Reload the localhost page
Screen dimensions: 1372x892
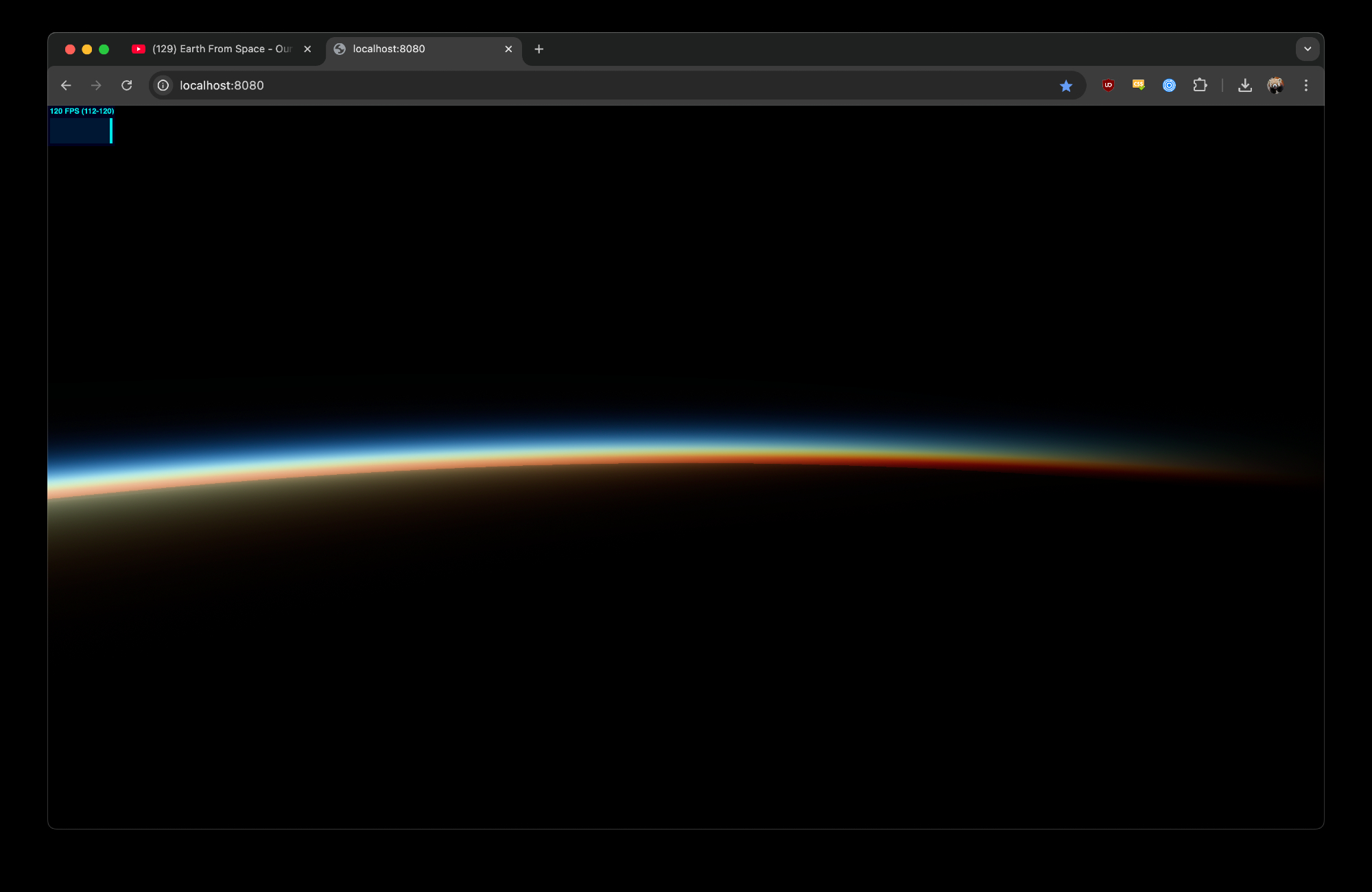127,85
